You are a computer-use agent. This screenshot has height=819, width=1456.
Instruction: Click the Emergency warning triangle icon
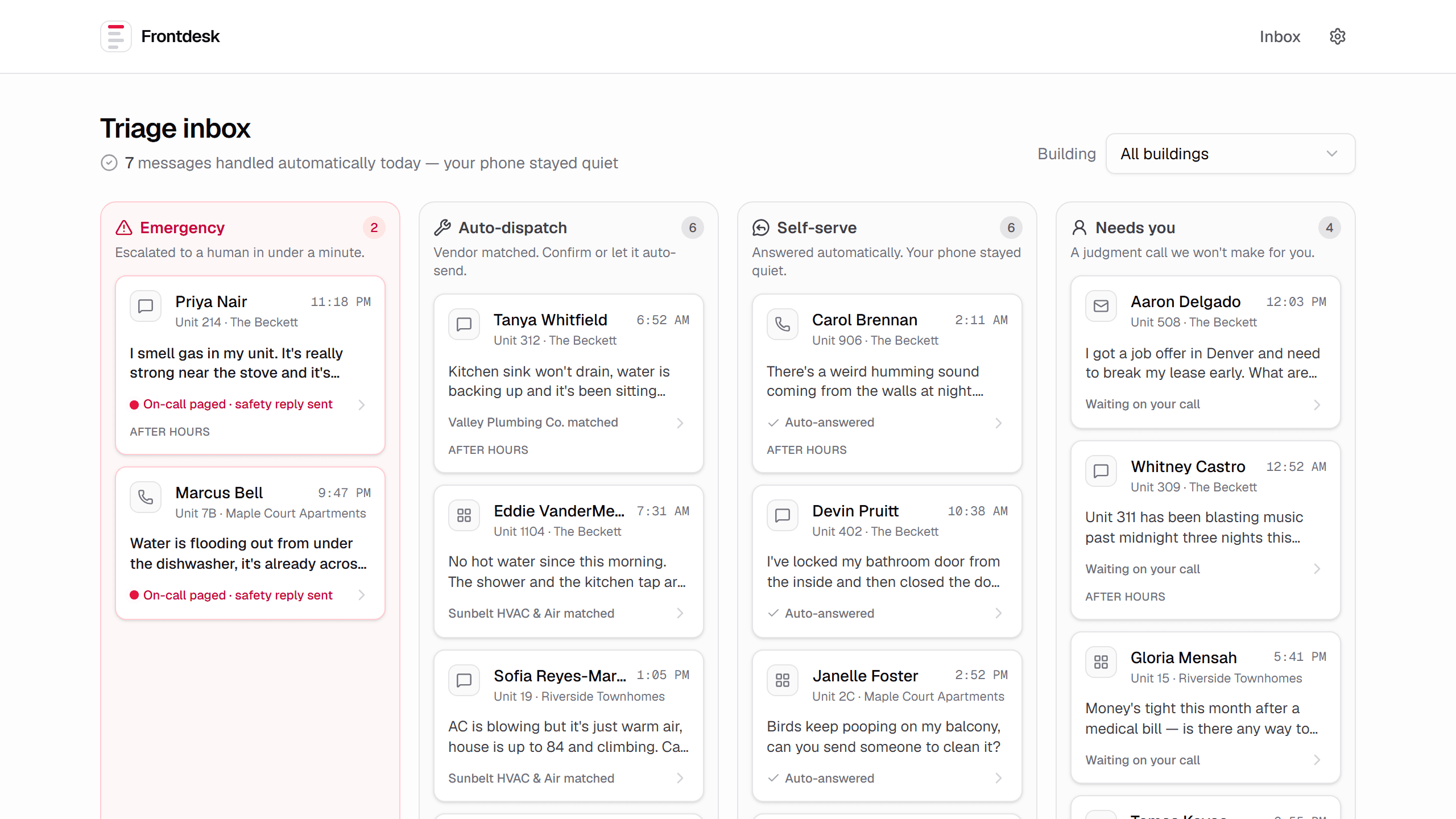tap(123, 227)
